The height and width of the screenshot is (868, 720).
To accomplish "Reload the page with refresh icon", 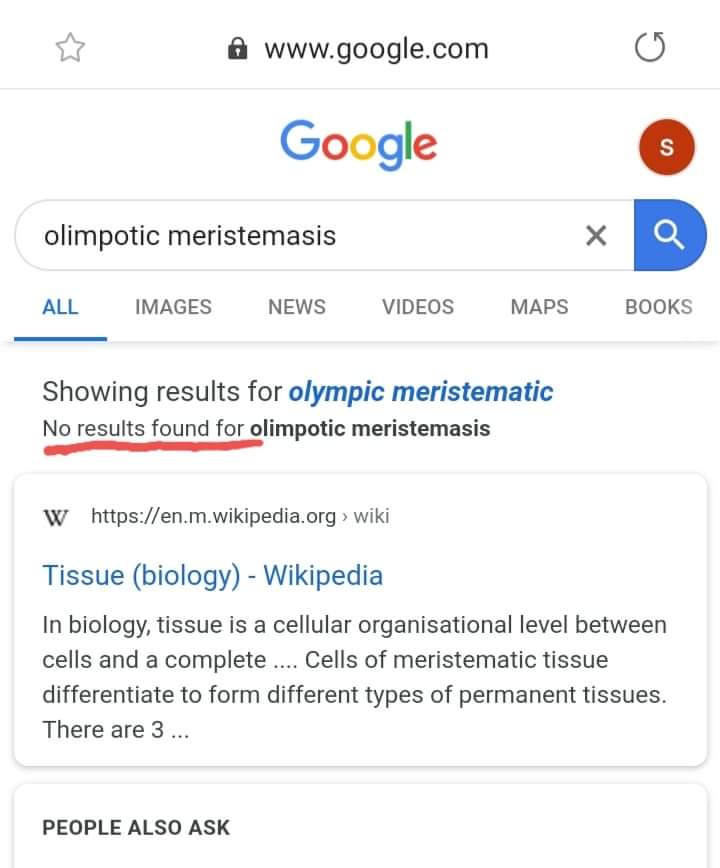I will (x=650, y=47).
